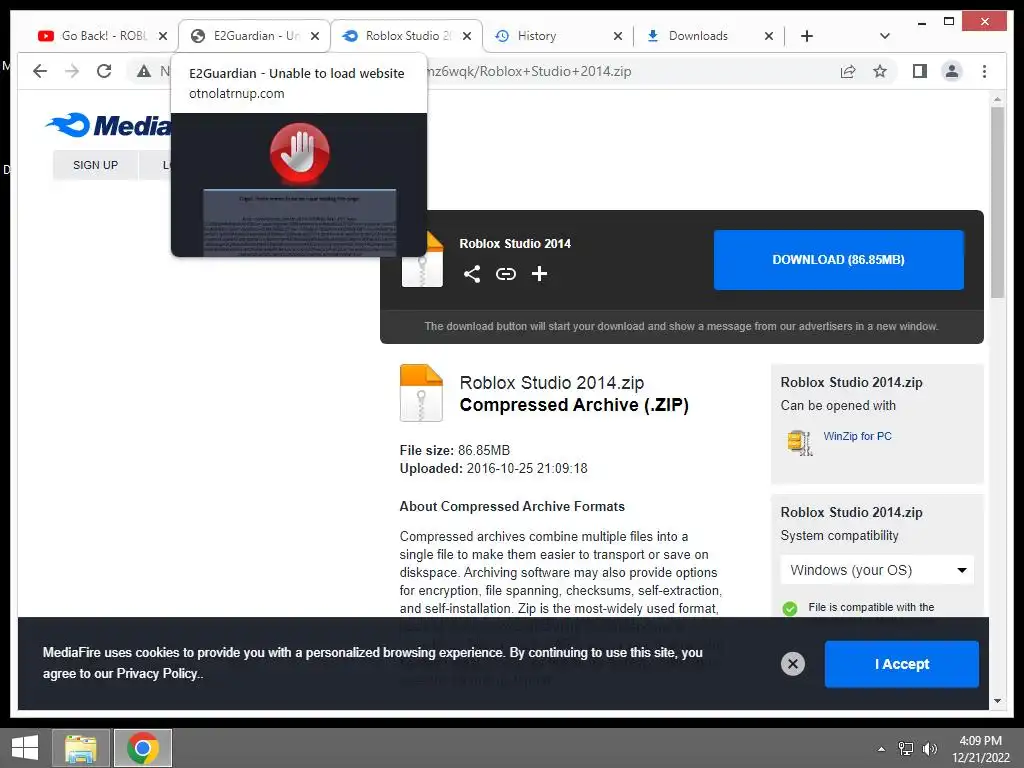This screenshot has width=1024, height=768.
Task: Click the 'File size: 86.85MB' text
Action: [455, 451]
